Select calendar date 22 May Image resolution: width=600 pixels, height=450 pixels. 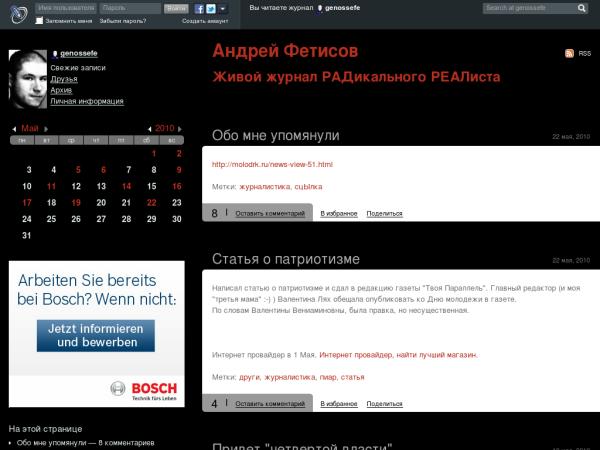(152, 203)
